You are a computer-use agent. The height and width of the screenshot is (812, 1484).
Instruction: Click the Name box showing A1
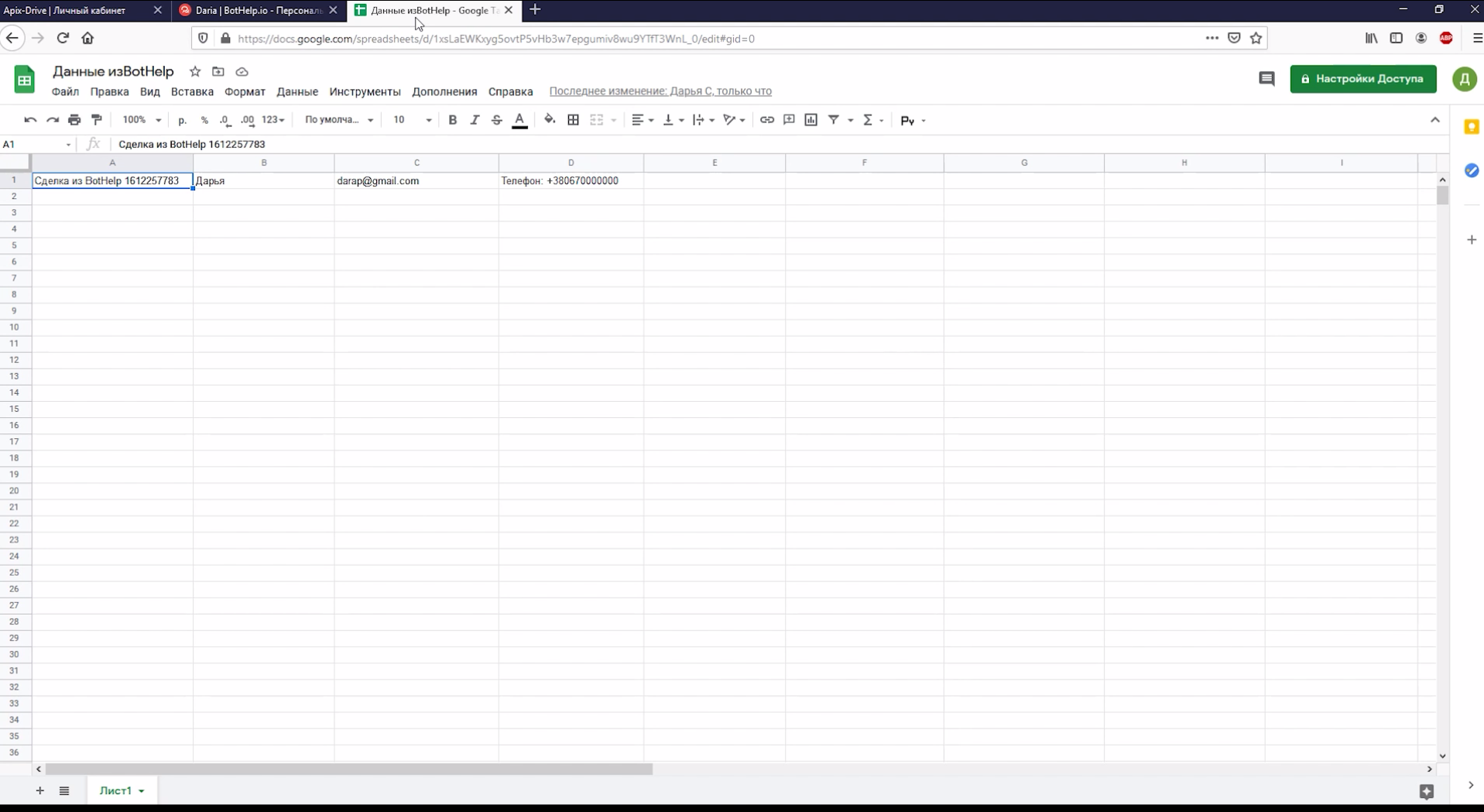coord(37,144)
